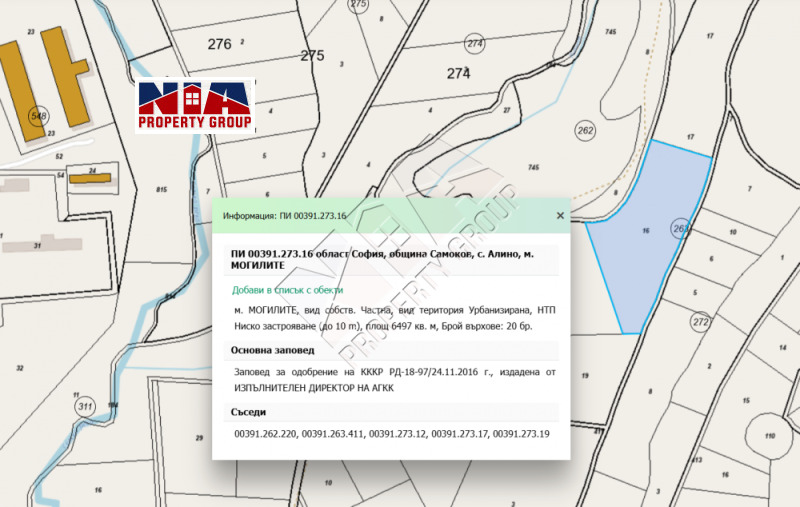
Task: Click the circled 262 quarter marker
Action: pyautogui.click(x=585, y=131)
